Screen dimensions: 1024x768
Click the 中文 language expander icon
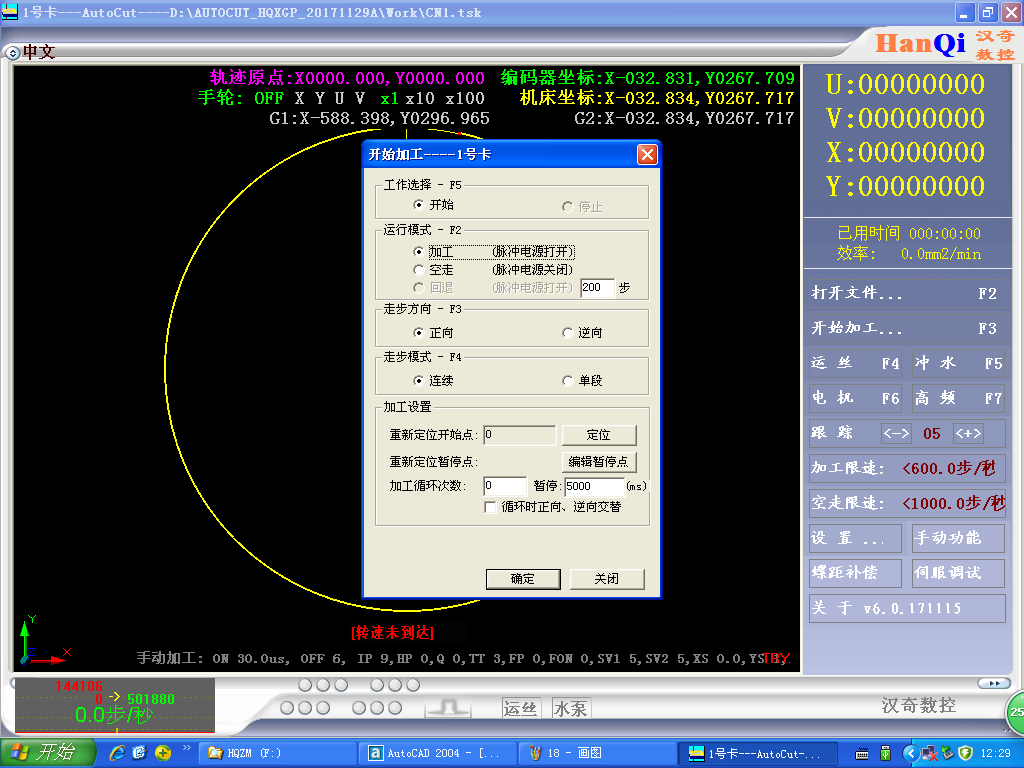(x=12, y=52)
